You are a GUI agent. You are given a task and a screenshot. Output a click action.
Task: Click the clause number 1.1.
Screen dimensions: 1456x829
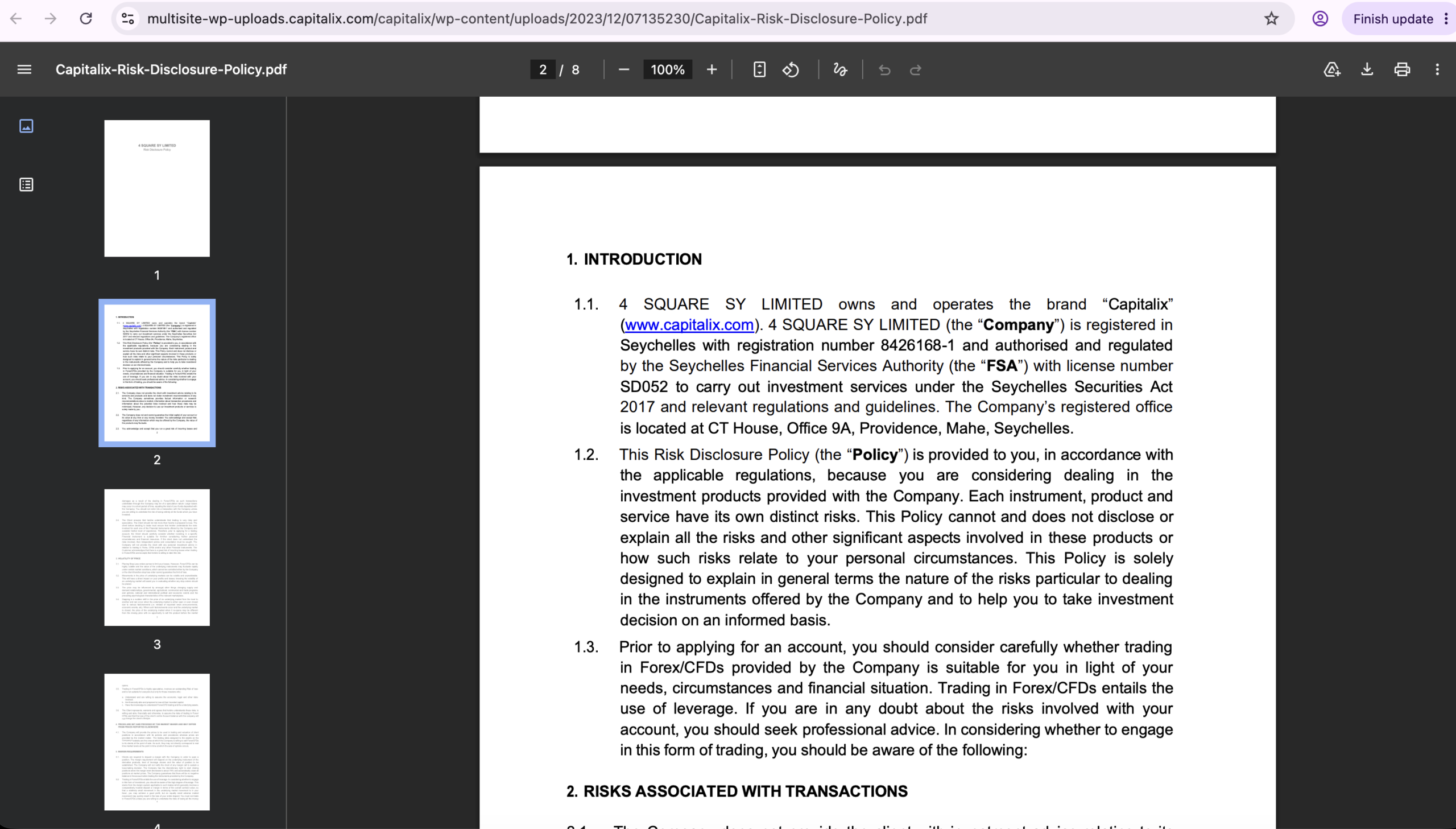tap(586, 304)
